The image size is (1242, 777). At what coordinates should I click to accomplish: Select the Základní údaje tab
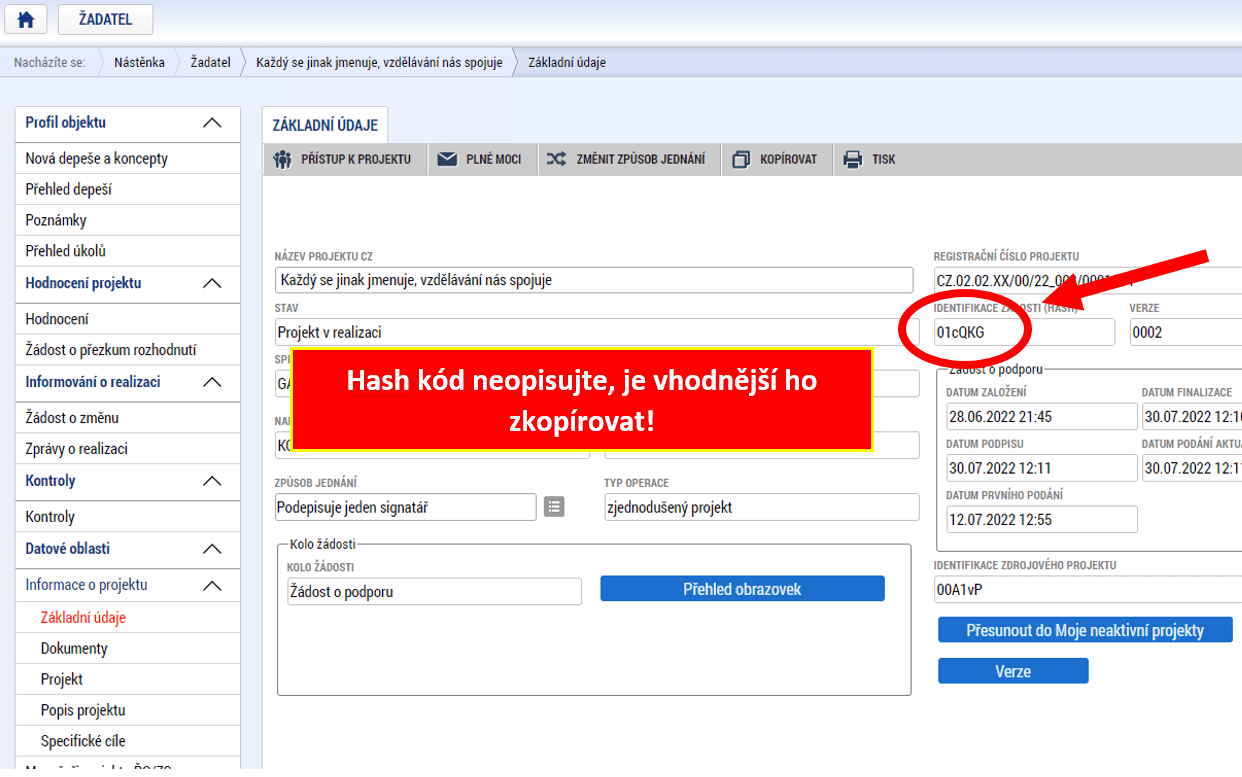pyautogui.click(x=325, y=125)
